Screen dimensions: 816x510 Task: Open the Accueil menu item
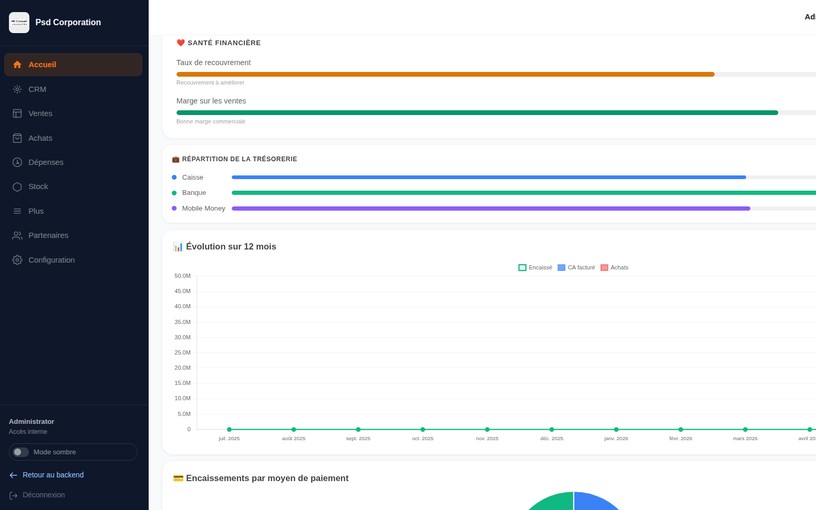73,65
